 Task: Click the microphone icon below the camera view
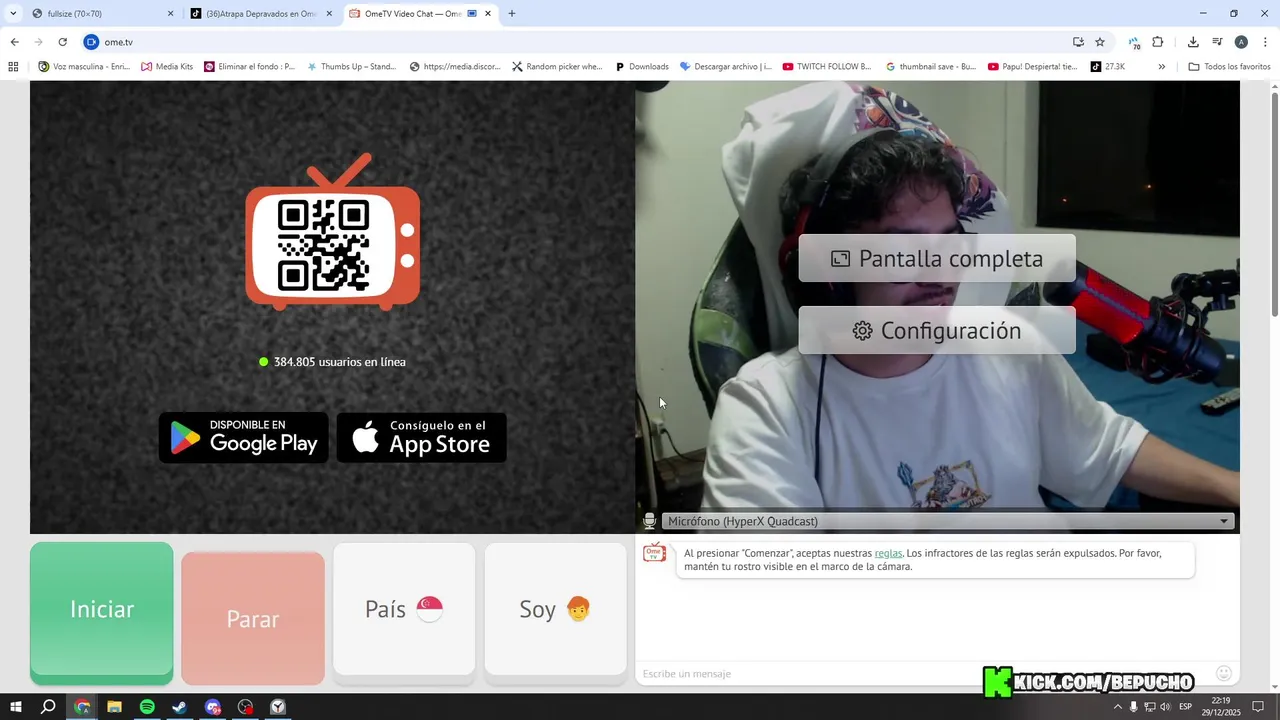coord(649,521)
